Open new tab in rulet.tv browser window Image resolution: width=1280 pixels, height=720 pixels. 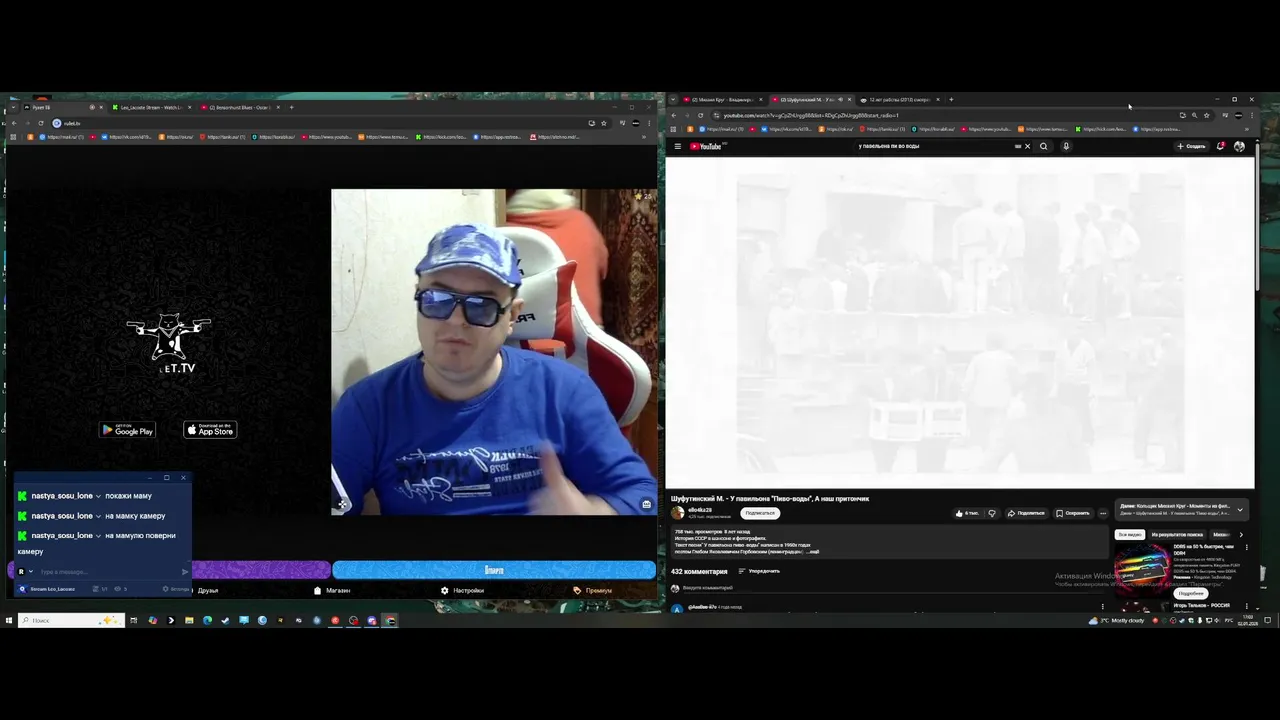(291, 107)
